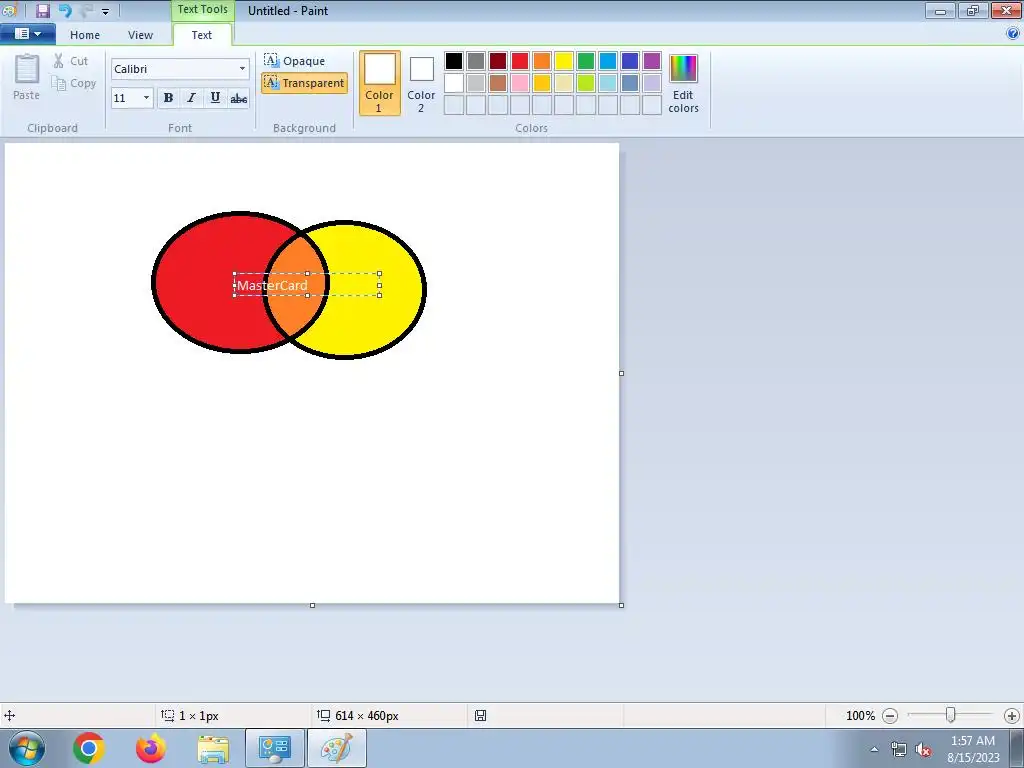Click the Text Tools contextual tab header

coord(202,10)
